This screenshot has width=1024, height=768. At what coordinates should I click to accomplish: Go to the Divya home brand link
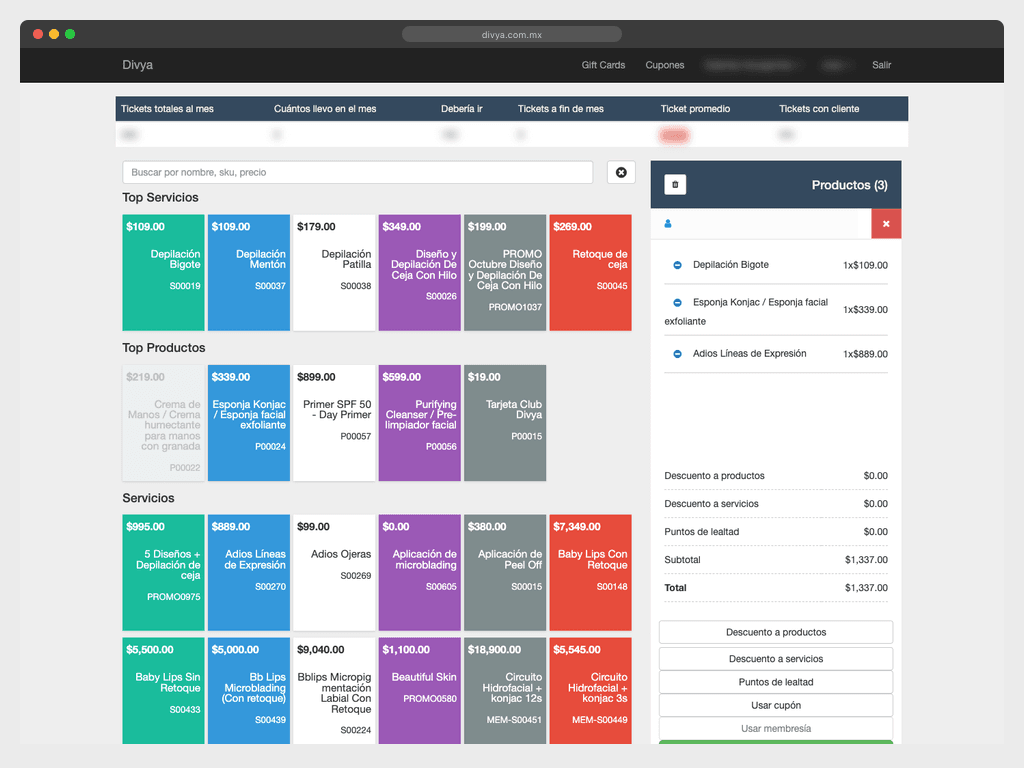(x=137, y=65)
